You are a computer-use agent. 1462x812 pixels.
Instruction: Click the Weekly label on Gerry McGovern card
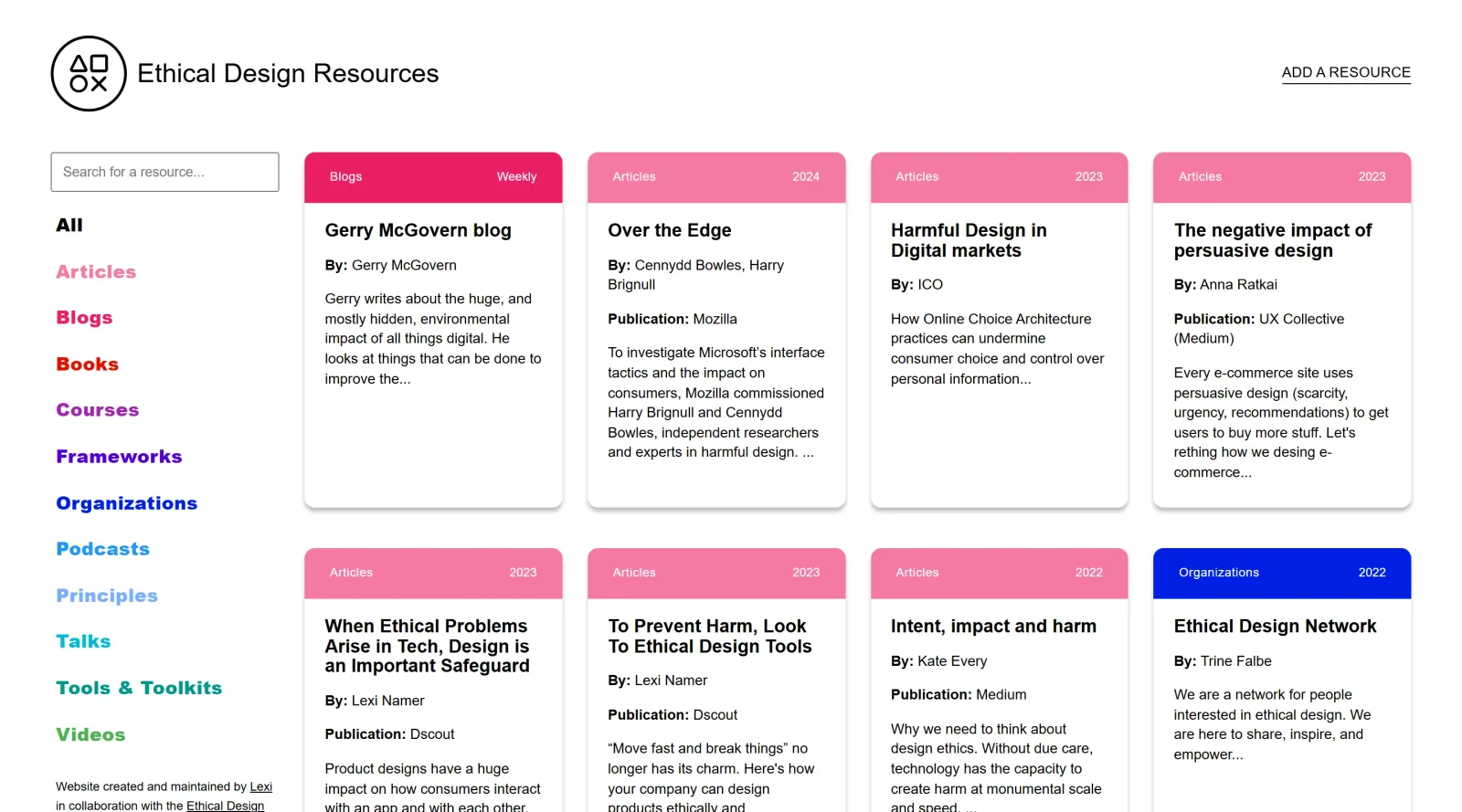516,176
